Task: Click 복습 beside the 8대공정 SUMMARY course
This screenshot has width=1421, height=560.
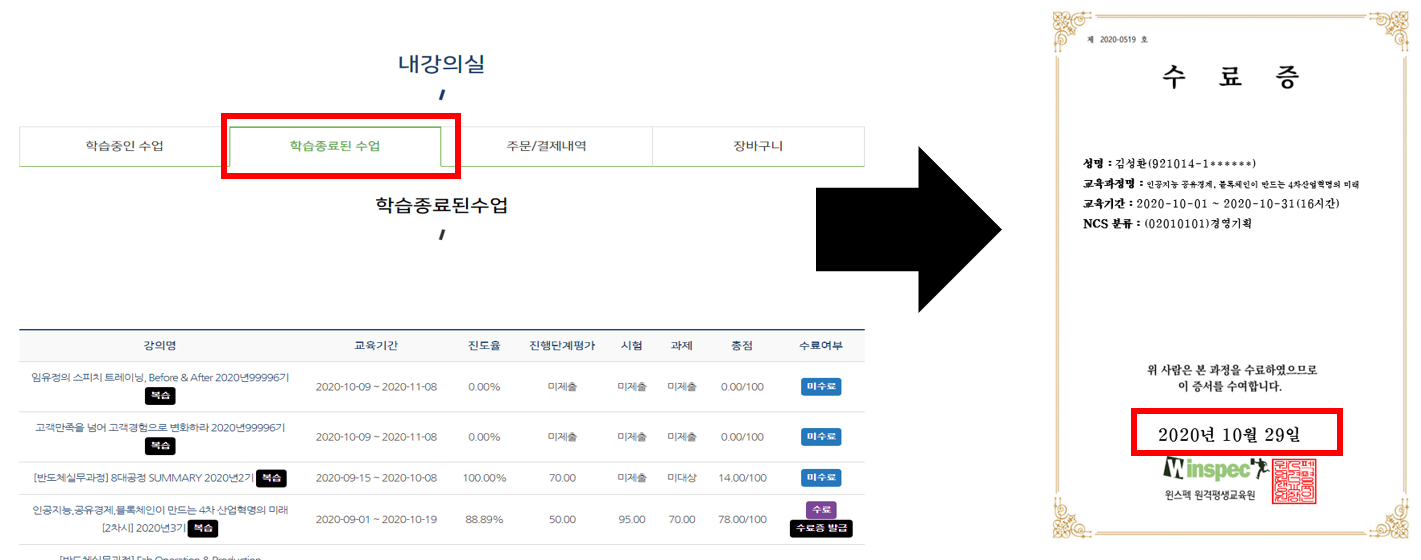Action: pos(271,478)
